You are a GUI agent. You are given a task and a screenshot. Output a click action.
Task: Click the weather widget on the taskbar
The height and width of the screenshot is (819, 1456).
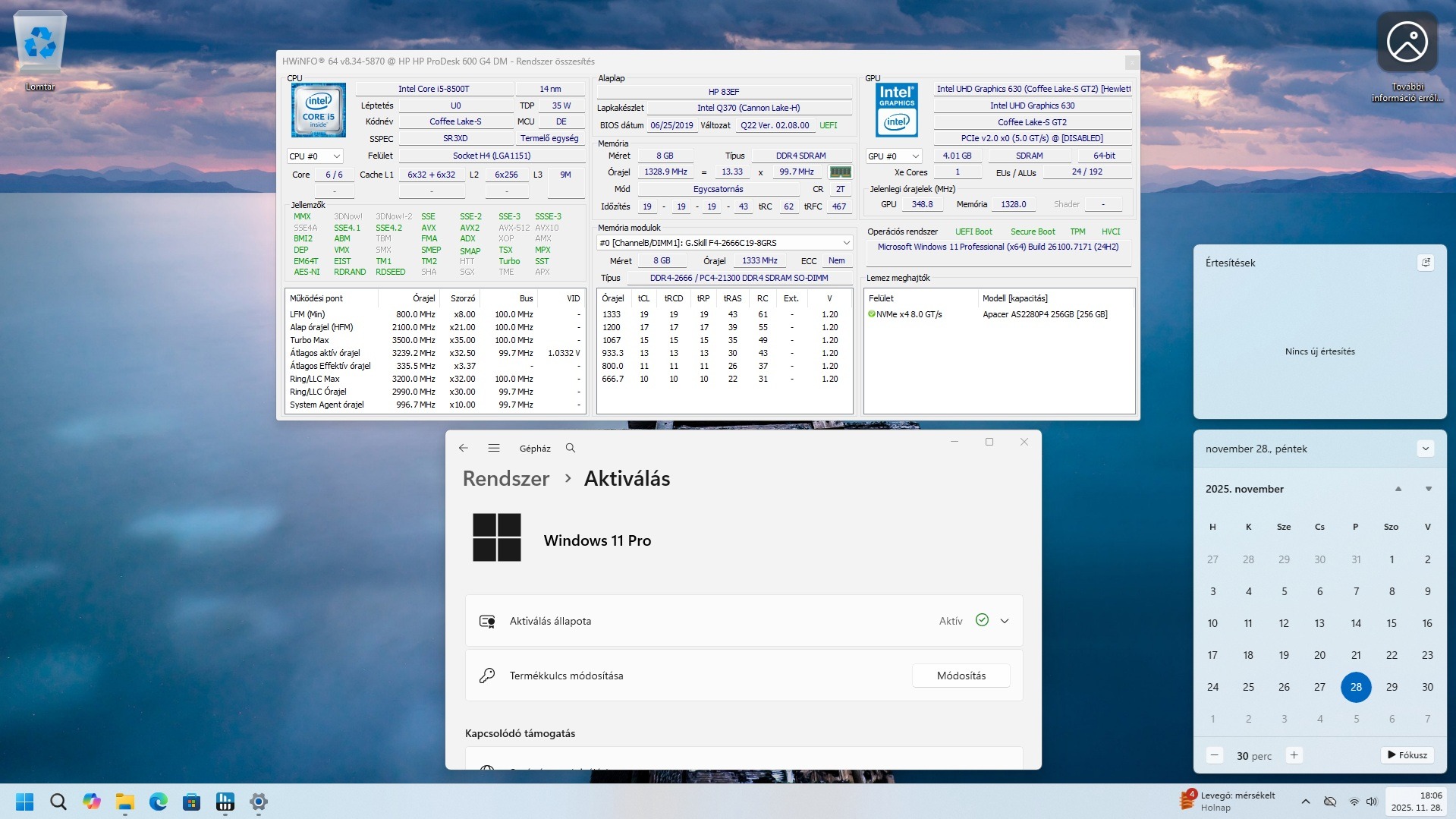(x=1228, y=802)
